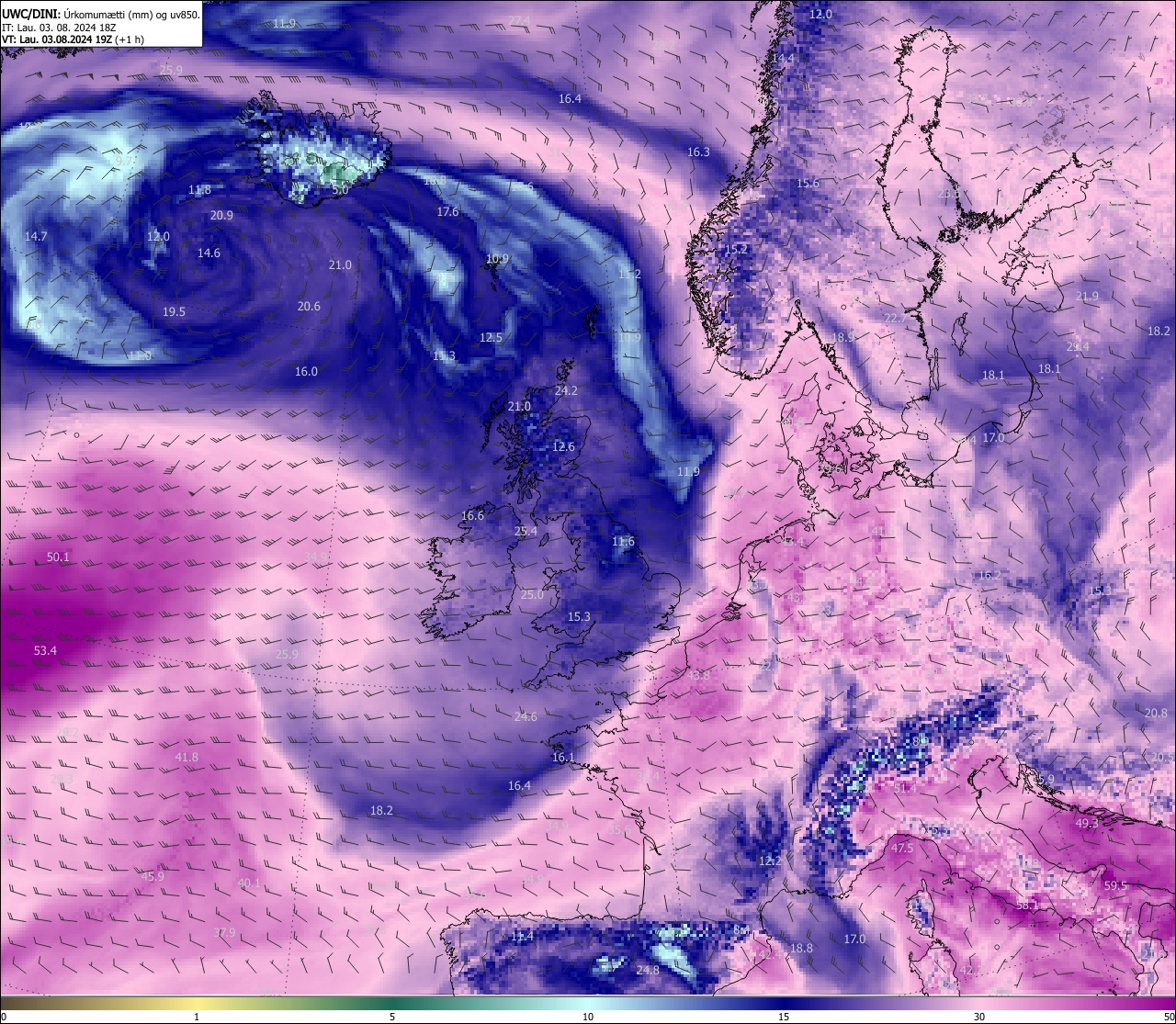
Task: Click the 49.3 value near the Adriatic
Action: (1087, 823)
